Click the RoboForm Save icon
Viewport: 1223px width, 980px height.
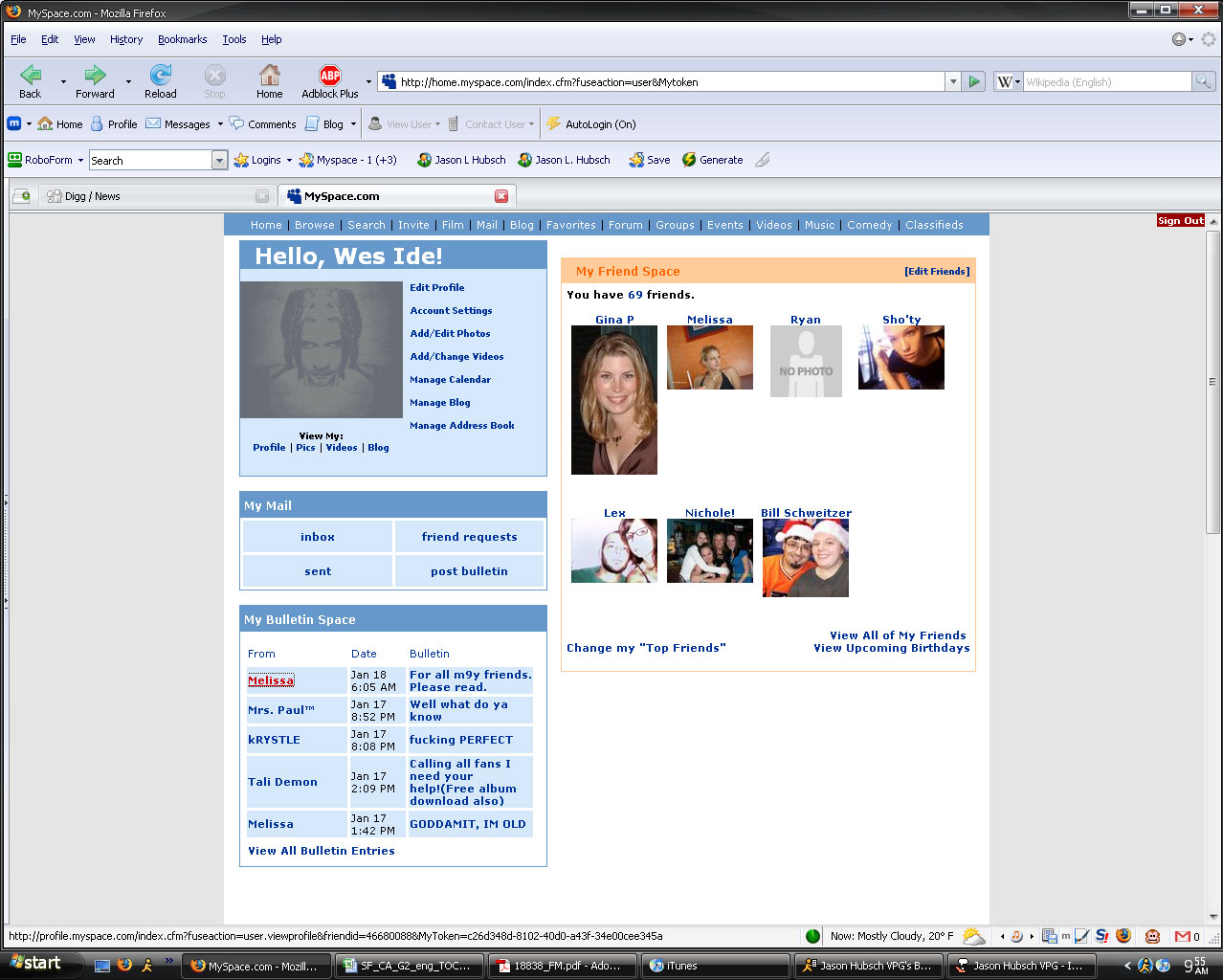click(636, 160)
